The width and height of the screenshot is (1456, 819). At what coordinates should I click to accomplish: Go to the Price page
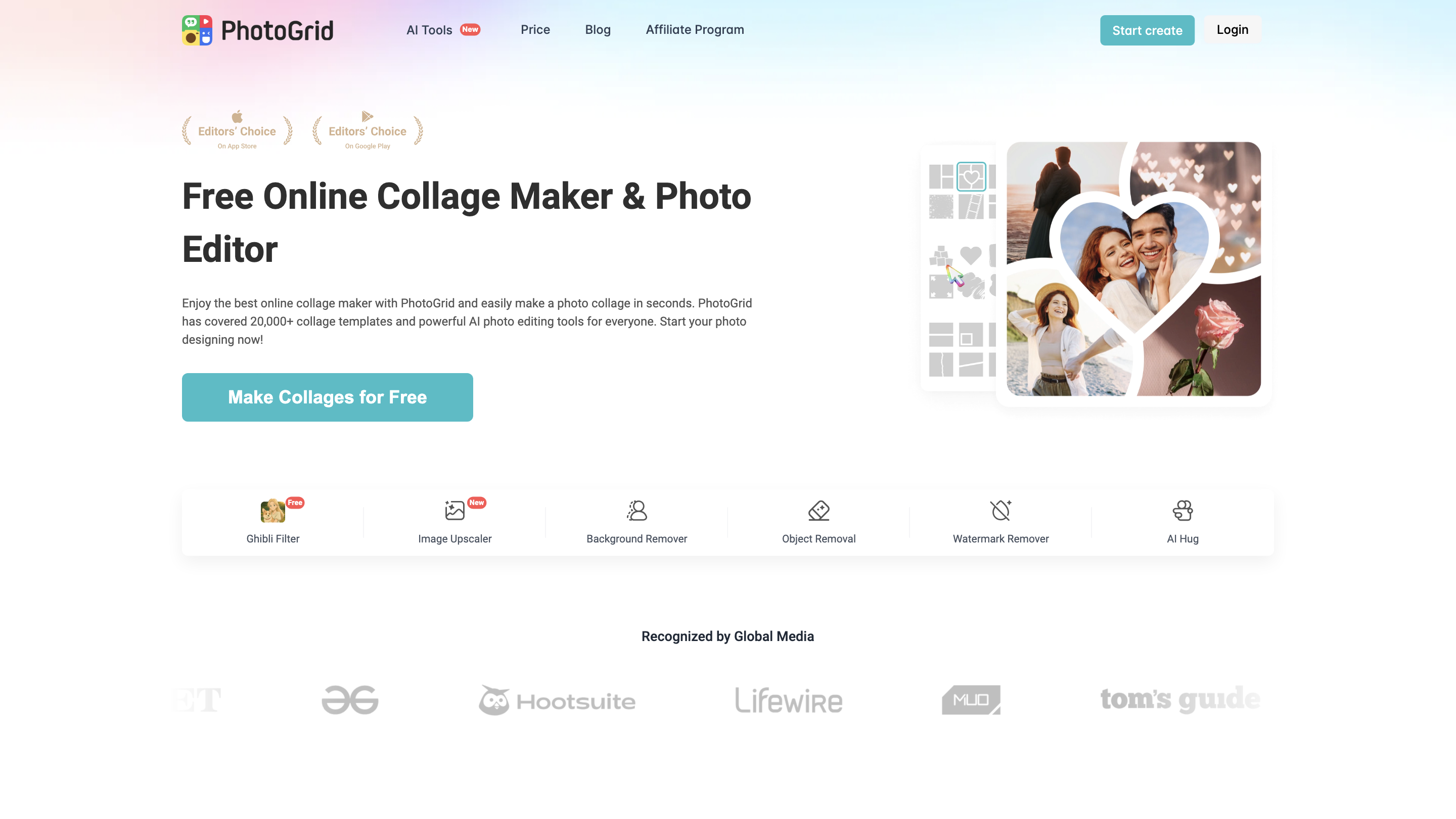(x=535, y=30)
